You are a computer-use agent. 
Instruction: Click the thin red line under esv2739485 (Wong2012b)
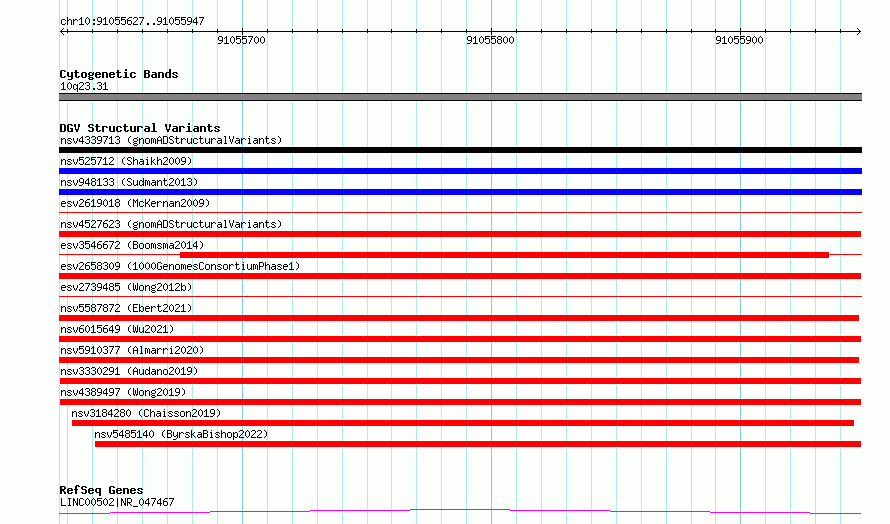[x=460, y=296]
